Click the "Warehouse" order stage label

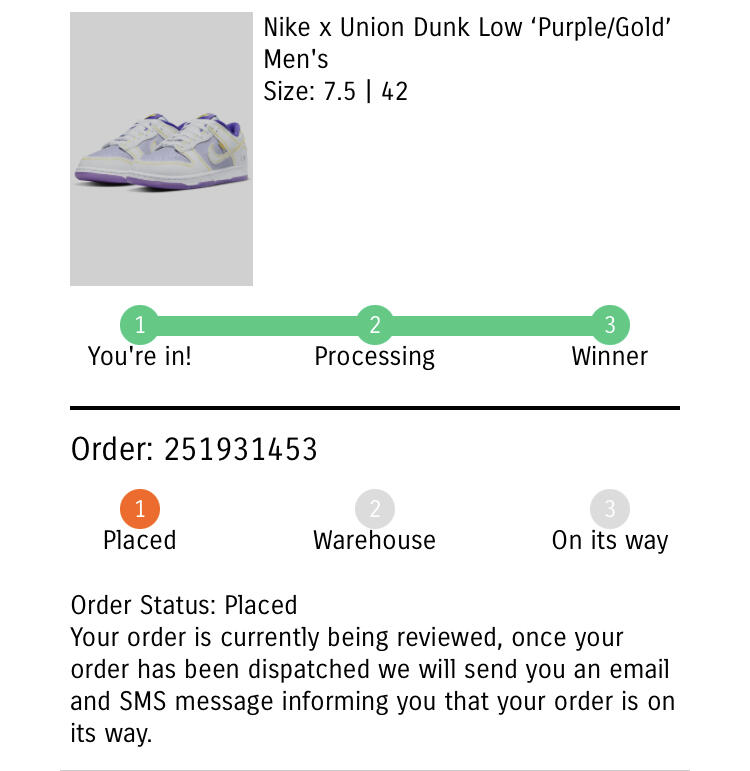pyautogui.click(x=375, y=541)
